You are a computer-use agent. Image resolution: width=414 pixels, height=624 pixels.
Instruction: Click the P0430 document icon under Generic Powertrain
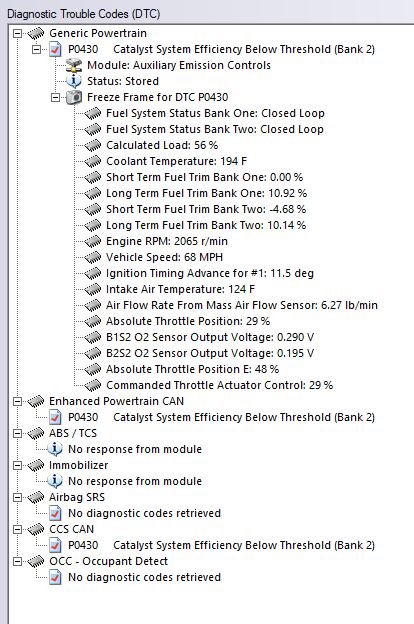click(55, 49)
